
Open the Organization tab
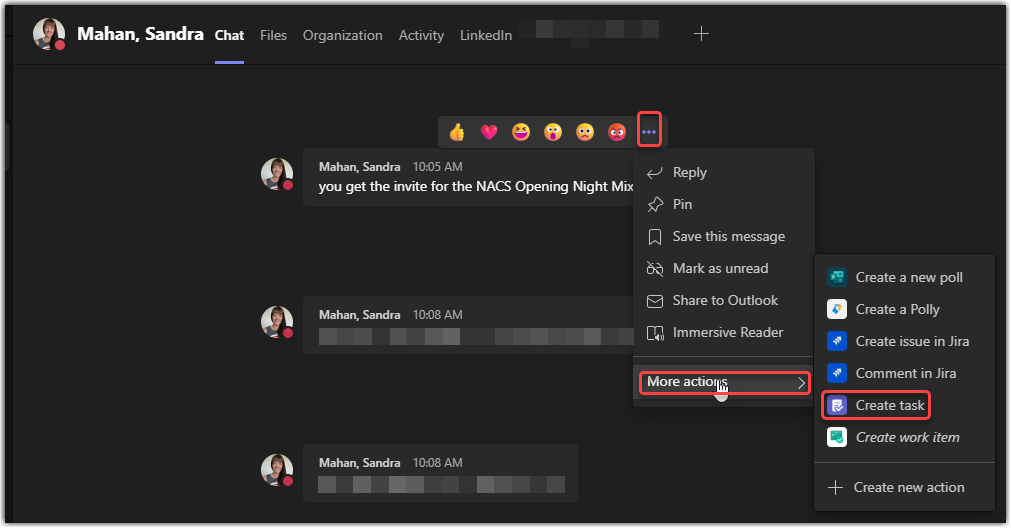[342, 35]
